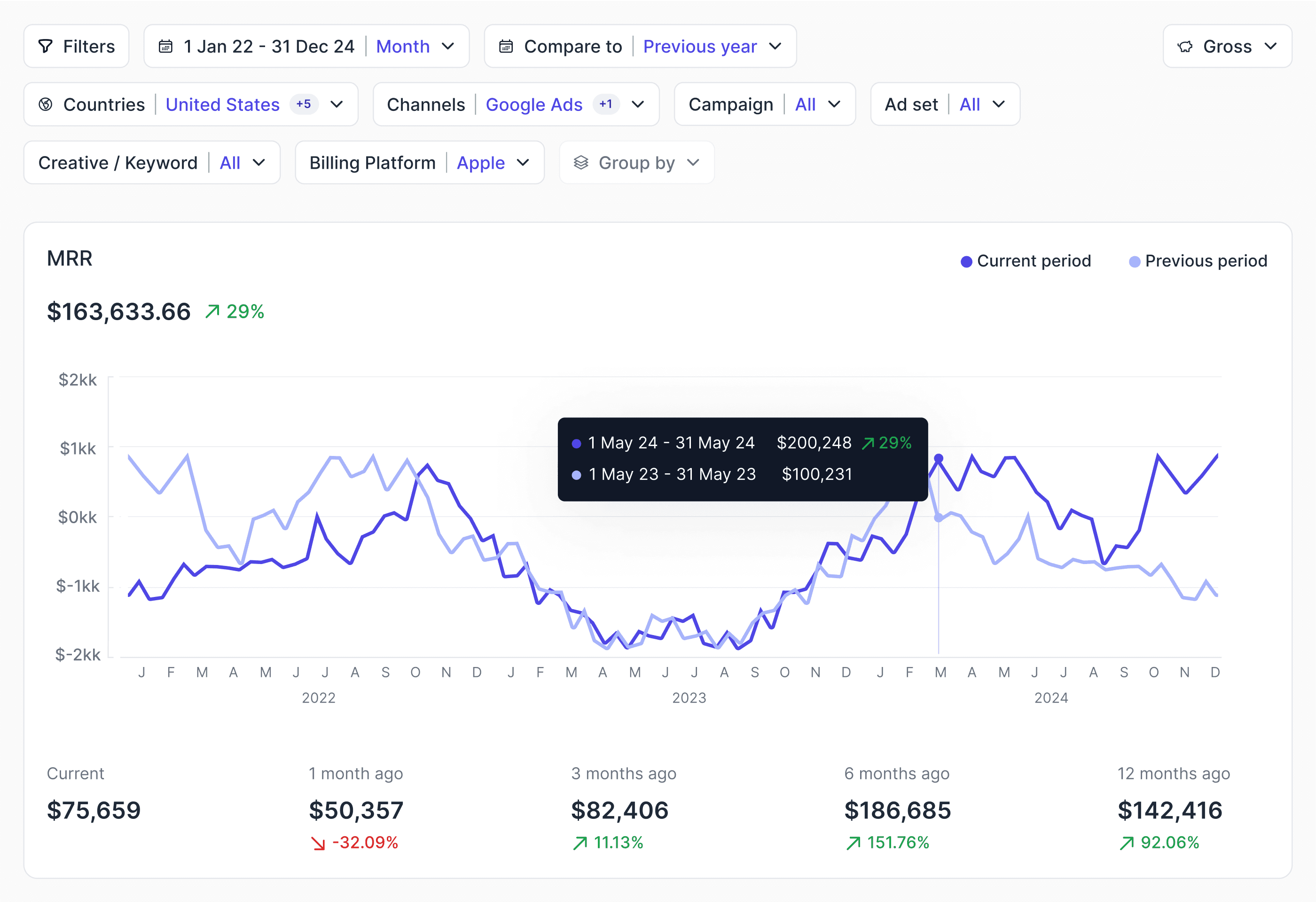Click the $2kk y-axis label
The width and height of the screenshot is (1316, 902).
pos(78,379)
